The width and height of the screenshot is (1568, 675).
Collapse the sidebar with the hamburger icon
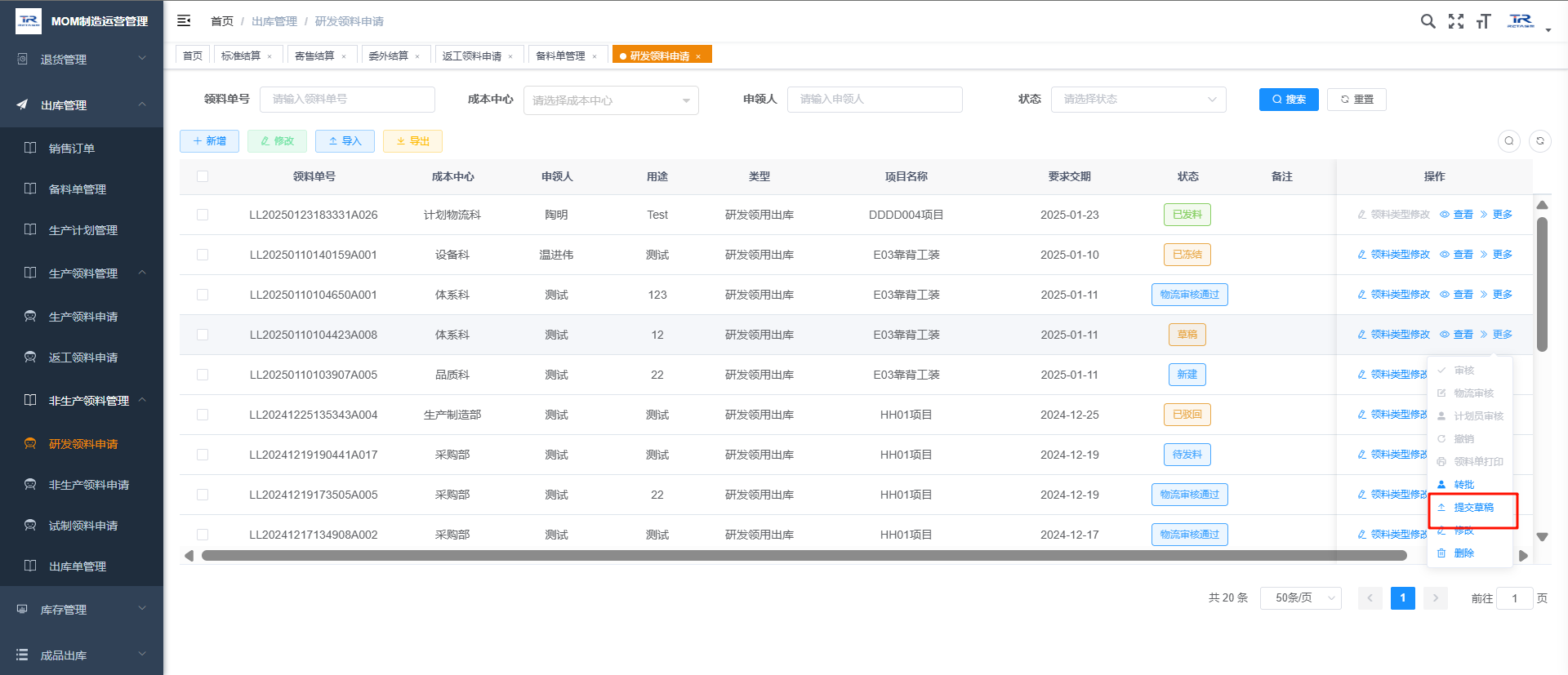pyautogui.click(x=184, y=20)
